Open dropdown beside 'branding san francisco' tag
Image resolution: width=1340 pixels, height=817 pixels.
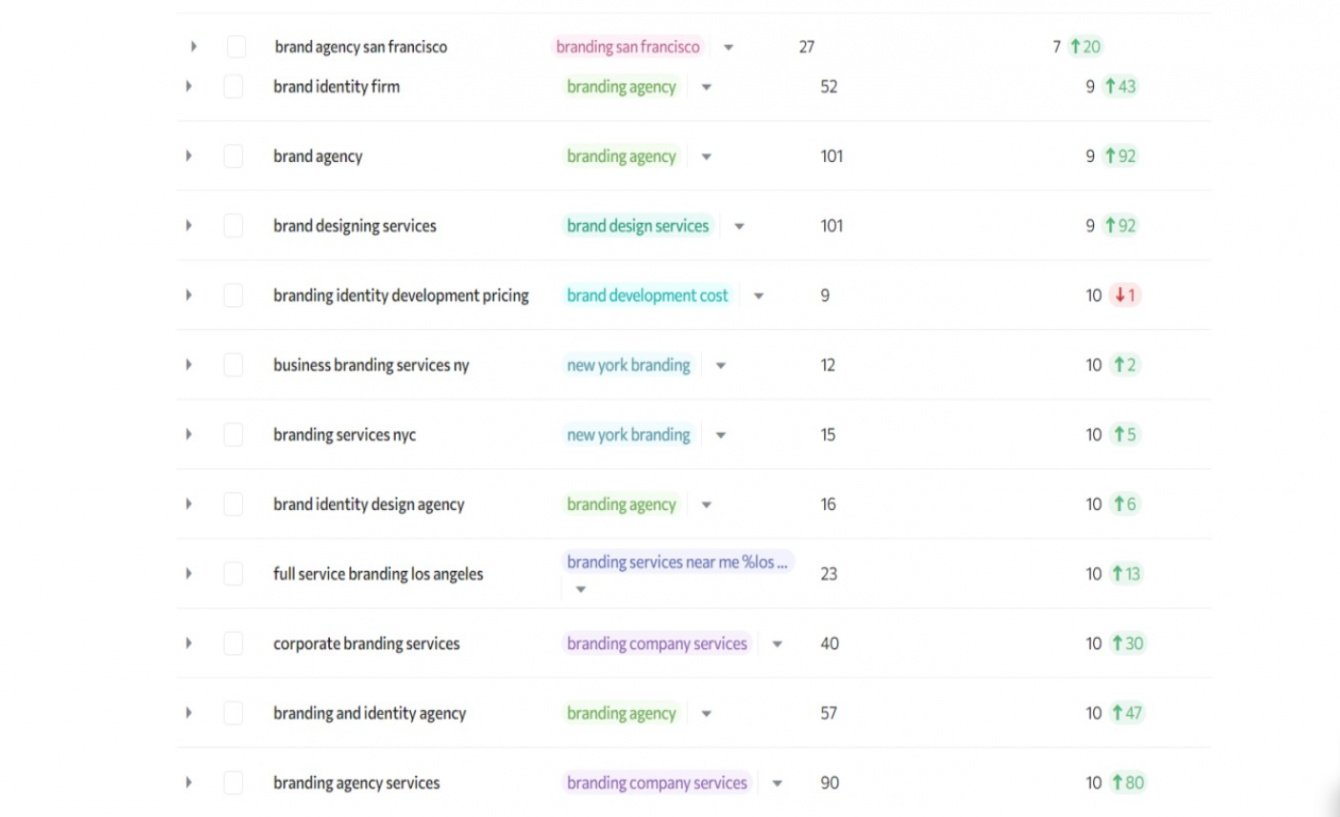(728, 48)
